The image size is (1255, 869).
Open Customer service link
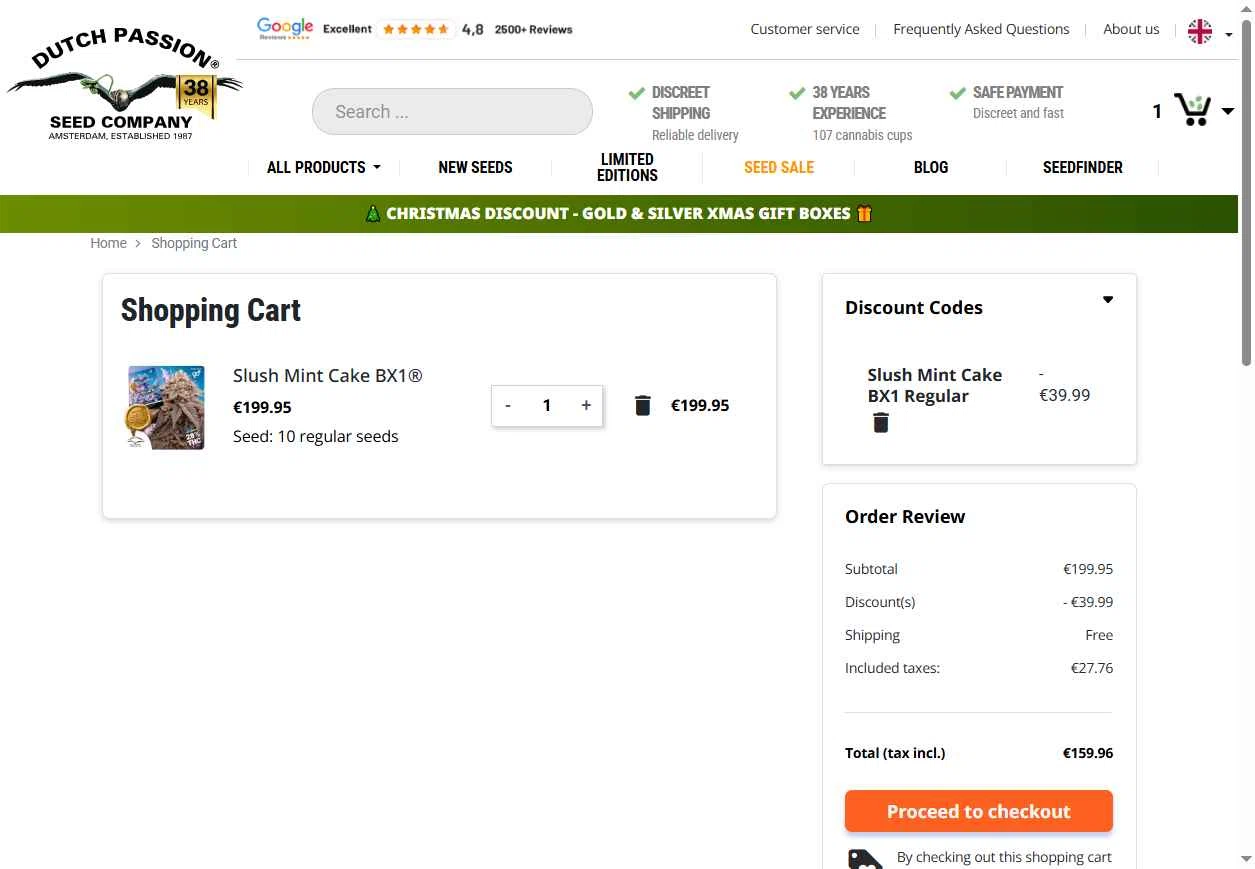coord(805,29)
